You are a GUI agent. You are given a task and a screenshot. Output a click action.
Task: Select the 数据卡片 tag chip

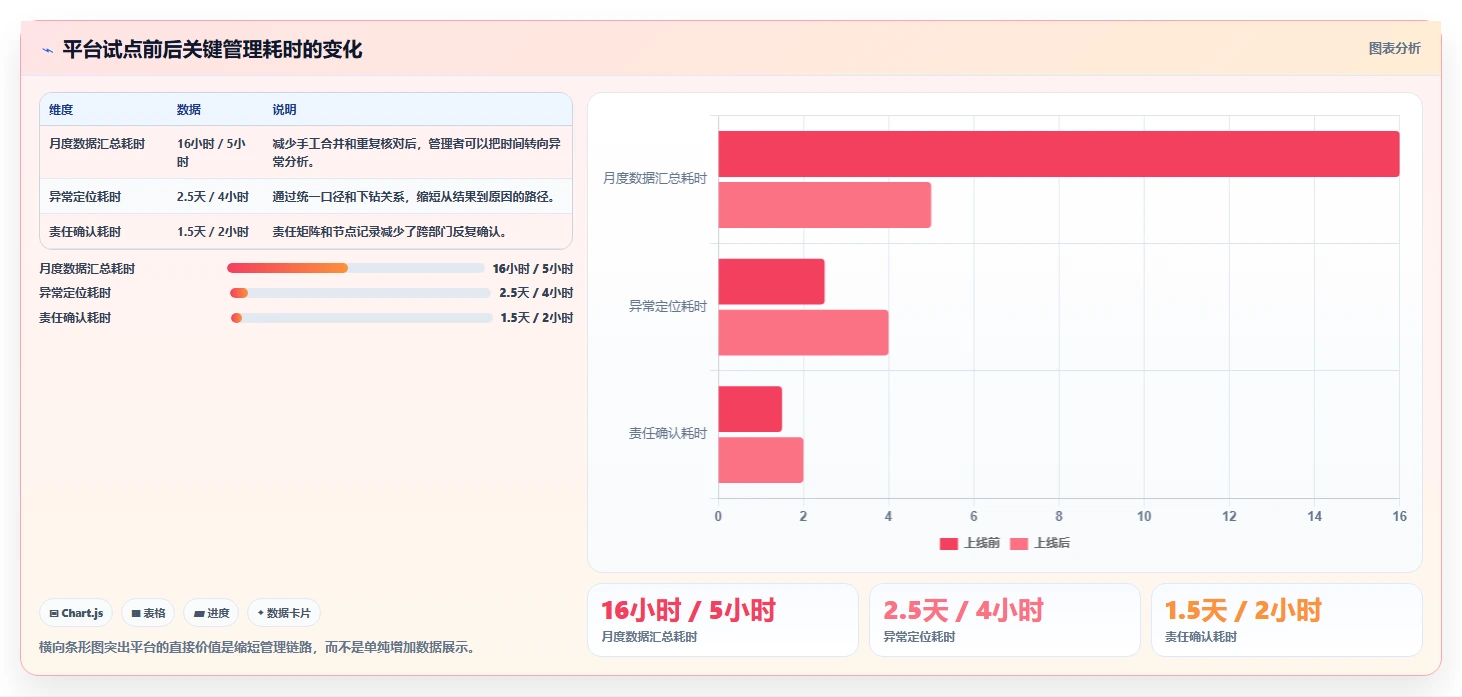(x=284, y=613)
